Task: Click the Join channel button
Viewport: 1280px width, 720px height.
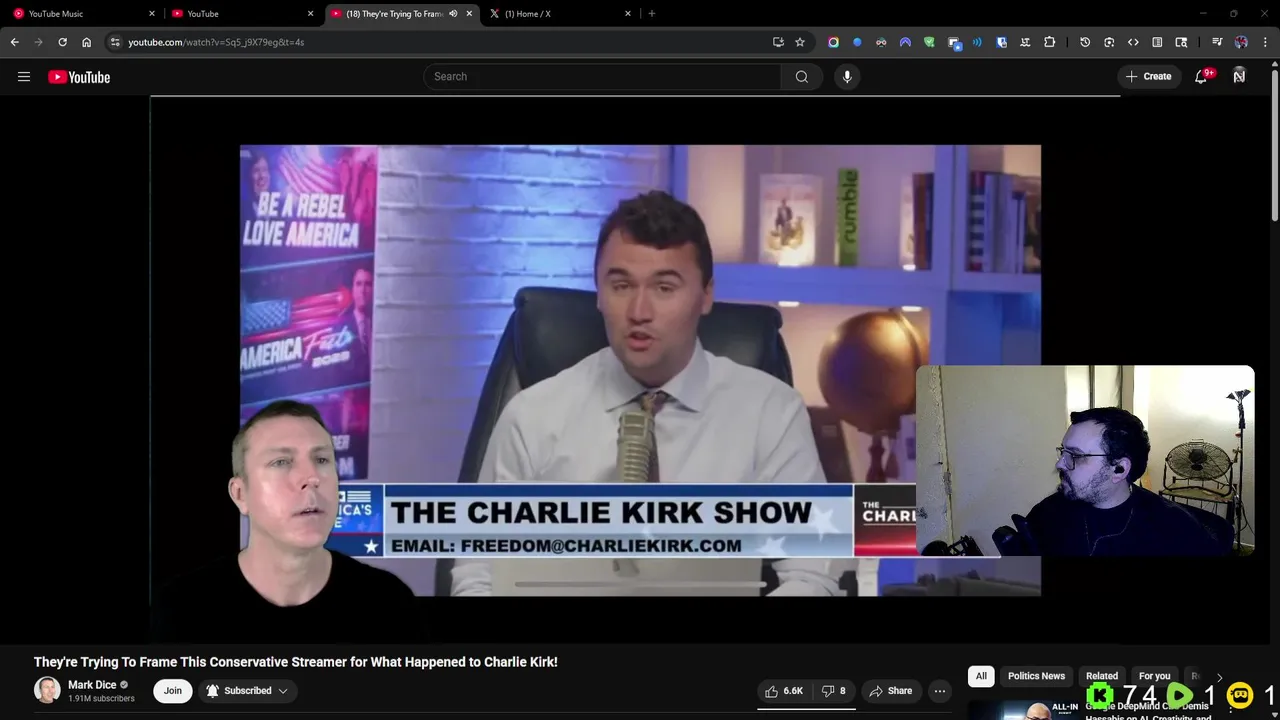Action: pyautogui.click(x=173, y=691)
